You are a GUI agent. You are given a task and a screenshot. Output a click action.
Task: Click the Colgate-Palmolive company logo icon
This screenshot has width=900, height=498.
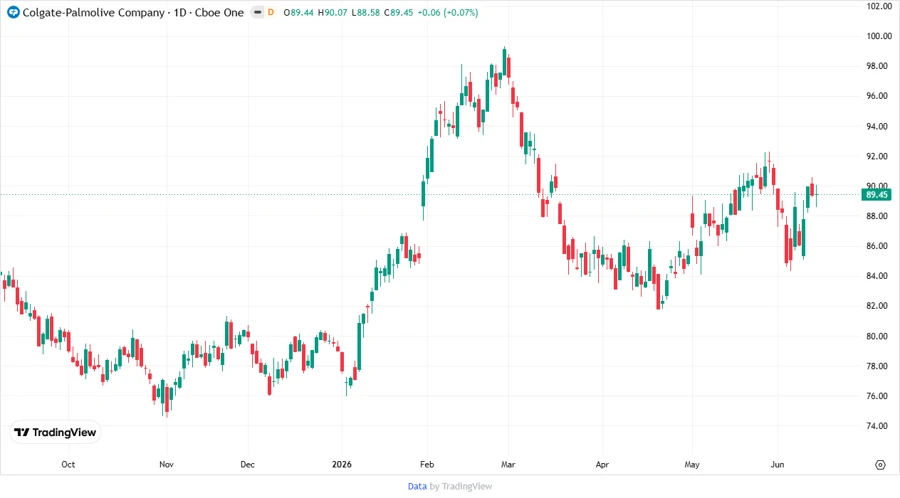tap(13, 12)
